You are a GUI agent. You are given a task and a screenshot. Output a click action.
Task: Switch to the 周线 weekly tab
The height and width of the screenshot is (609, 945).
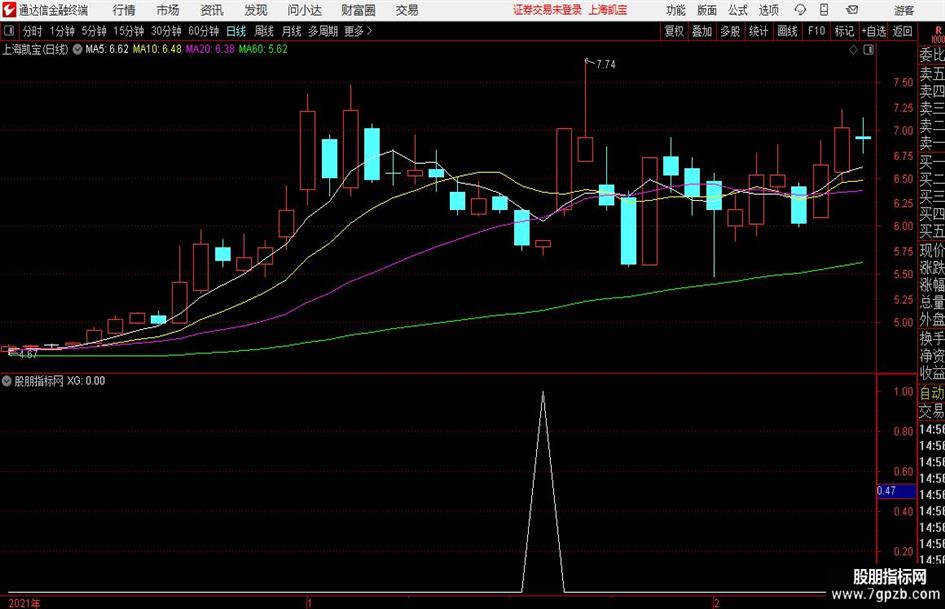263,31
